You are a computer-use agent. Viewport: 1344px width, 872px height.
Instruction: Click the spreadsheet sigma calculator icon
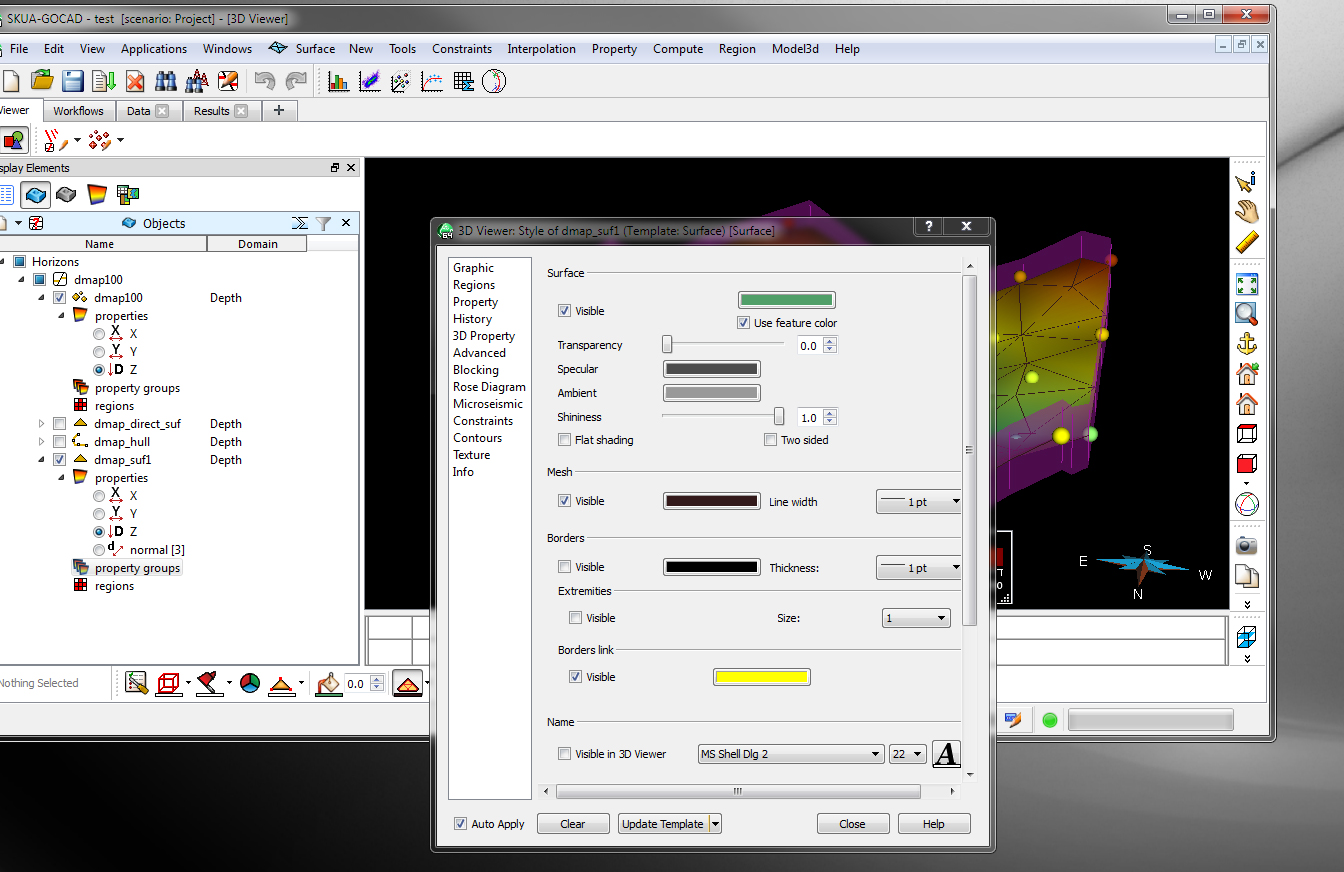463,82
